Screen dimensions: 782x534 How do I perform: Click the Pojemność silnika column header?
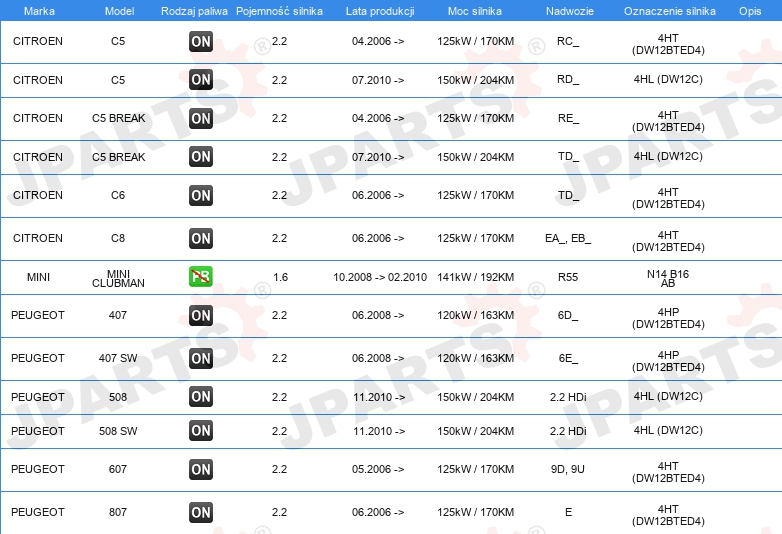(x=279, y=11)
